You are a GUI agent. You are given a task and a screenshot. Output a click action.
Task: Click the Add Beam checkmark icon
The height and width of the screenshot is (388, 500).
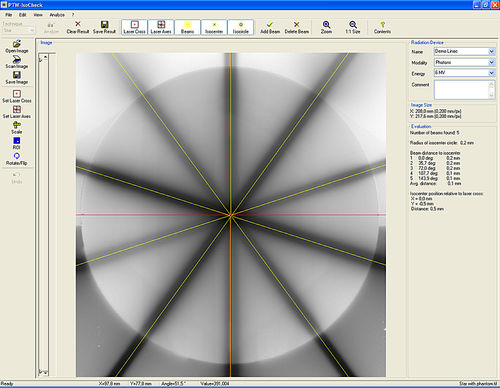270,24
